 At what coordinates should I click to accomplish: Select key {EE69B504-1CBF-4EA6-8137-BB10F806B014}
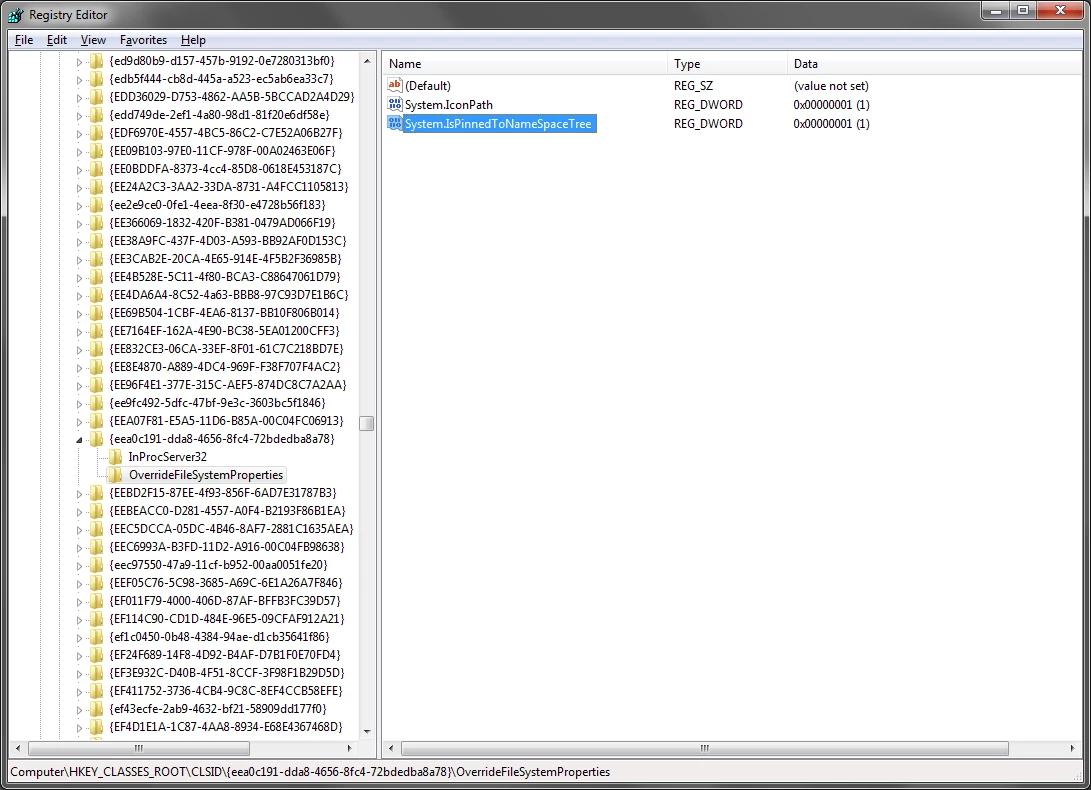pos(224,313)
